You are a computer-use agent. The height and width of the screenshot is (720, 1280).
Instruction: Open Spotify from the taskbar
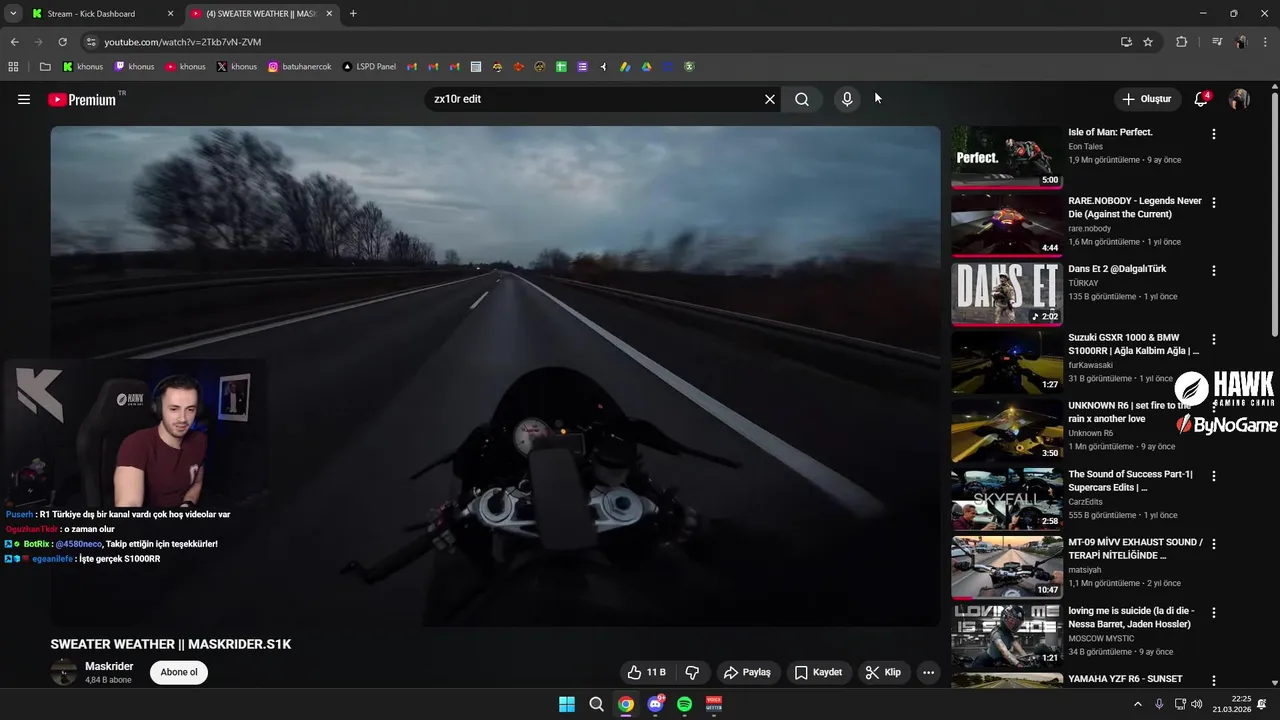(x=685, y=704)
